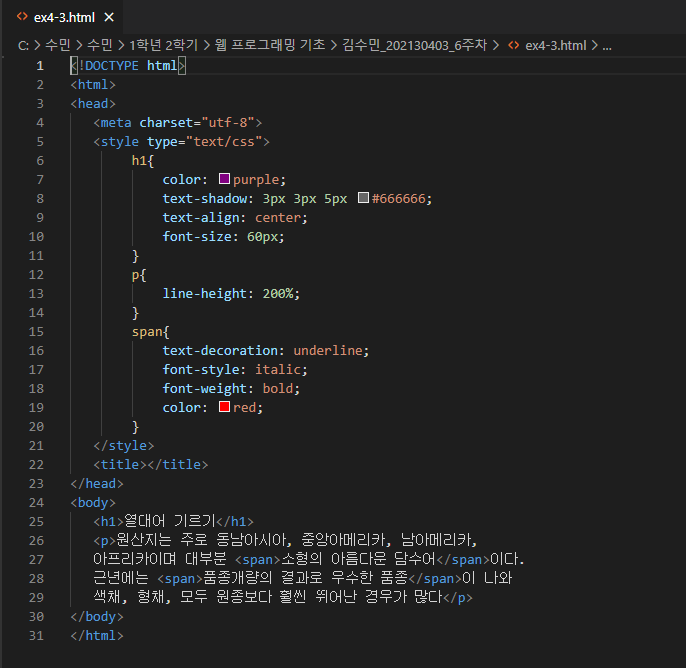
Task: Click the HTML file icon in tab
Action: pos(22,17)
